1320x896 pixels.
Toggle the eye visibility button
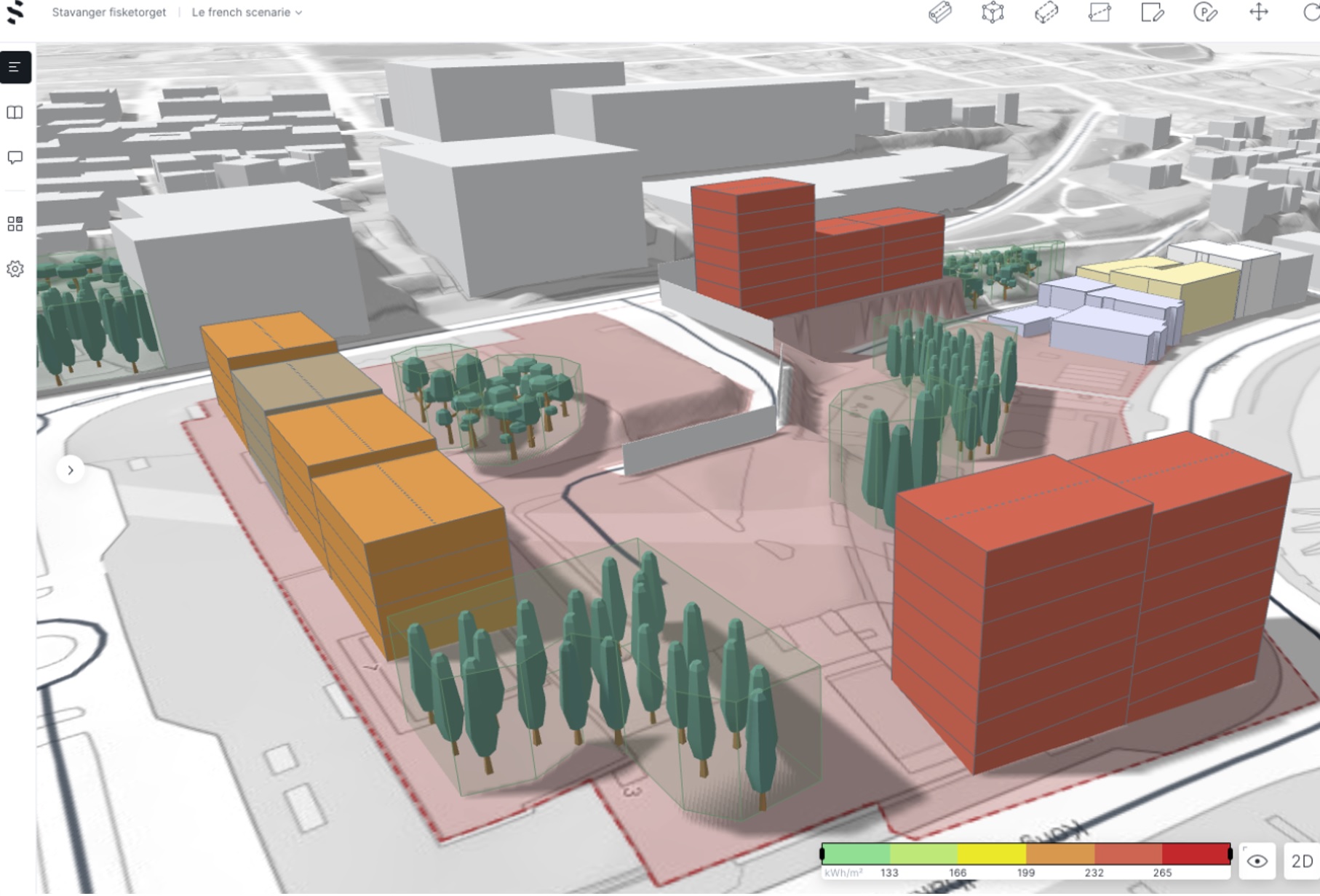pos(1257,862)
